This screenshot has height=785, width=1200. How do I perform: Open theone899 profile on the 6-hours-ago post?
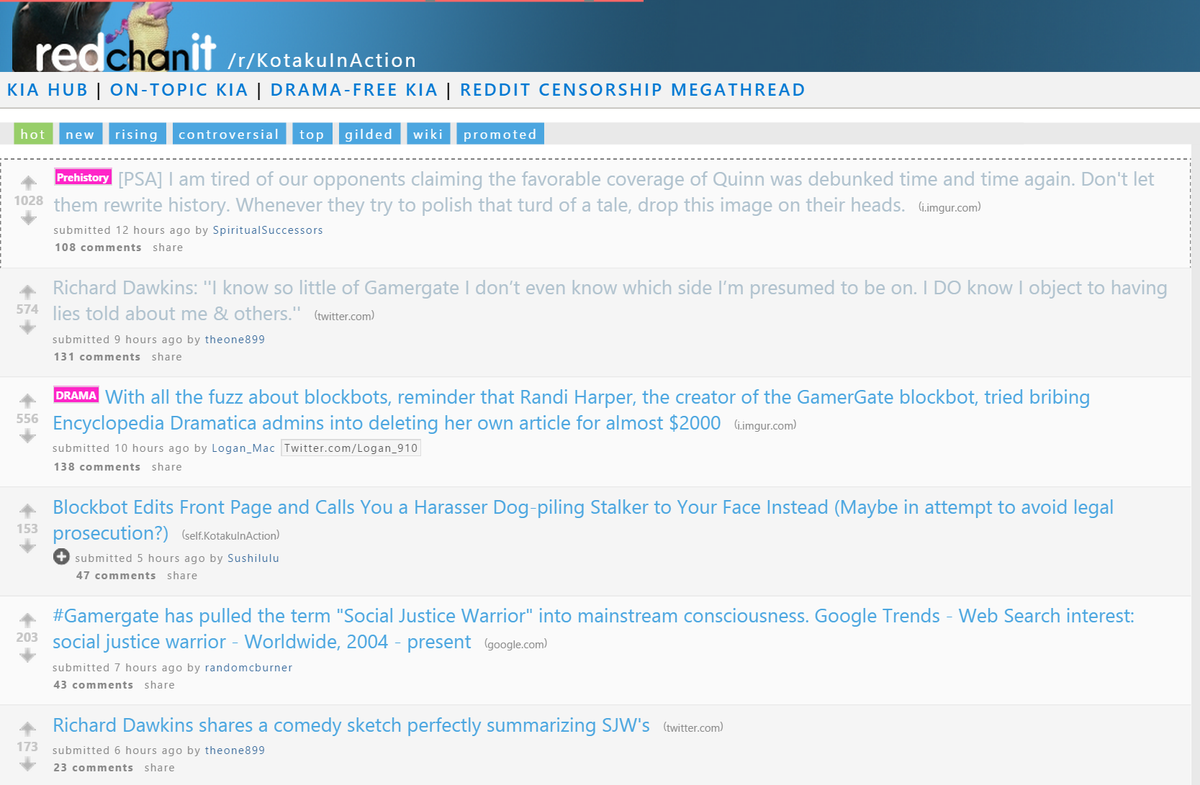pyautogui.click(x=235, y=750)
